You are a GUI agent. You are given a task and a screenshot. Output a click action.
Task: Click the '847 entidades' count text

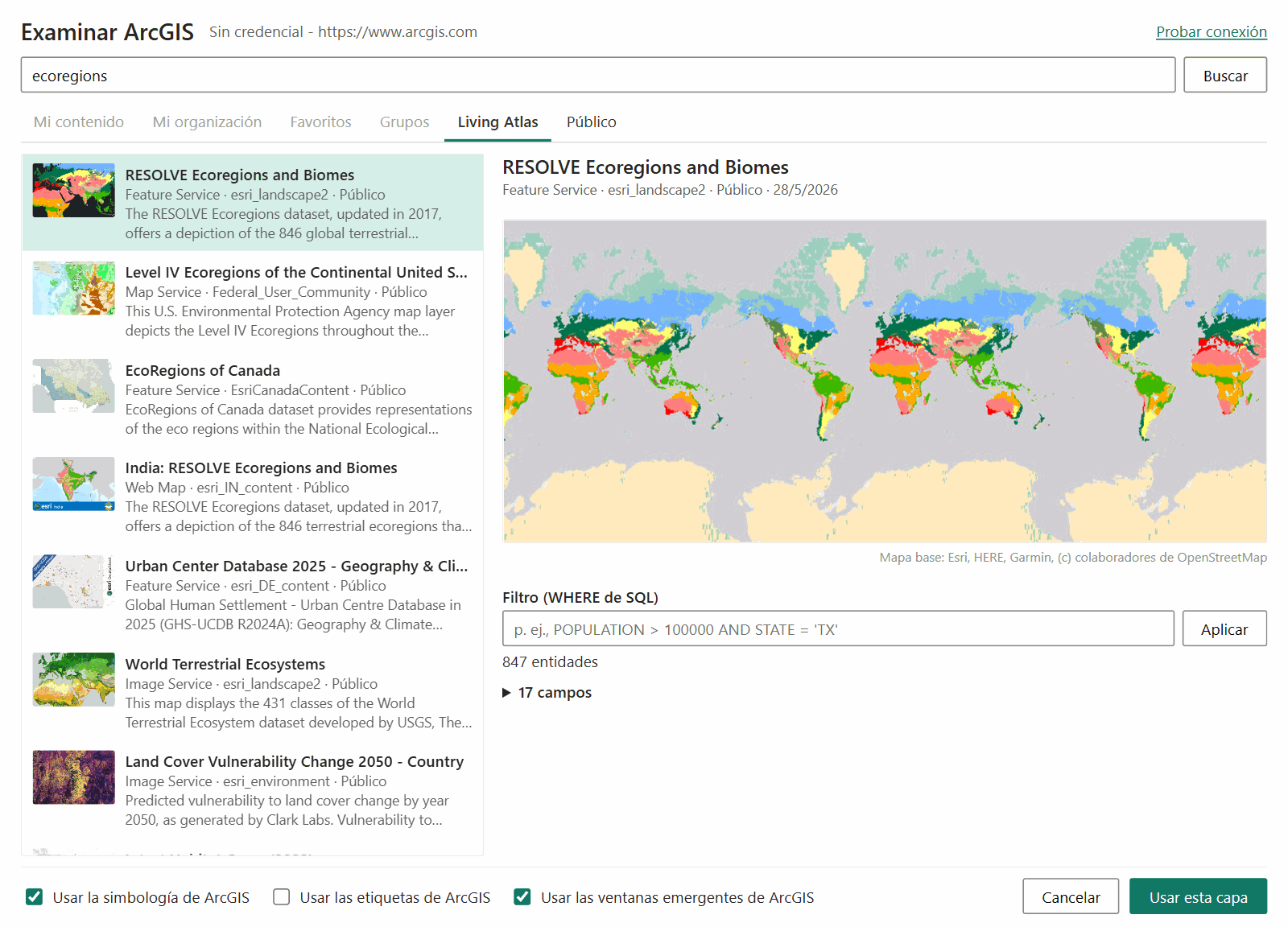click(550, 662)
